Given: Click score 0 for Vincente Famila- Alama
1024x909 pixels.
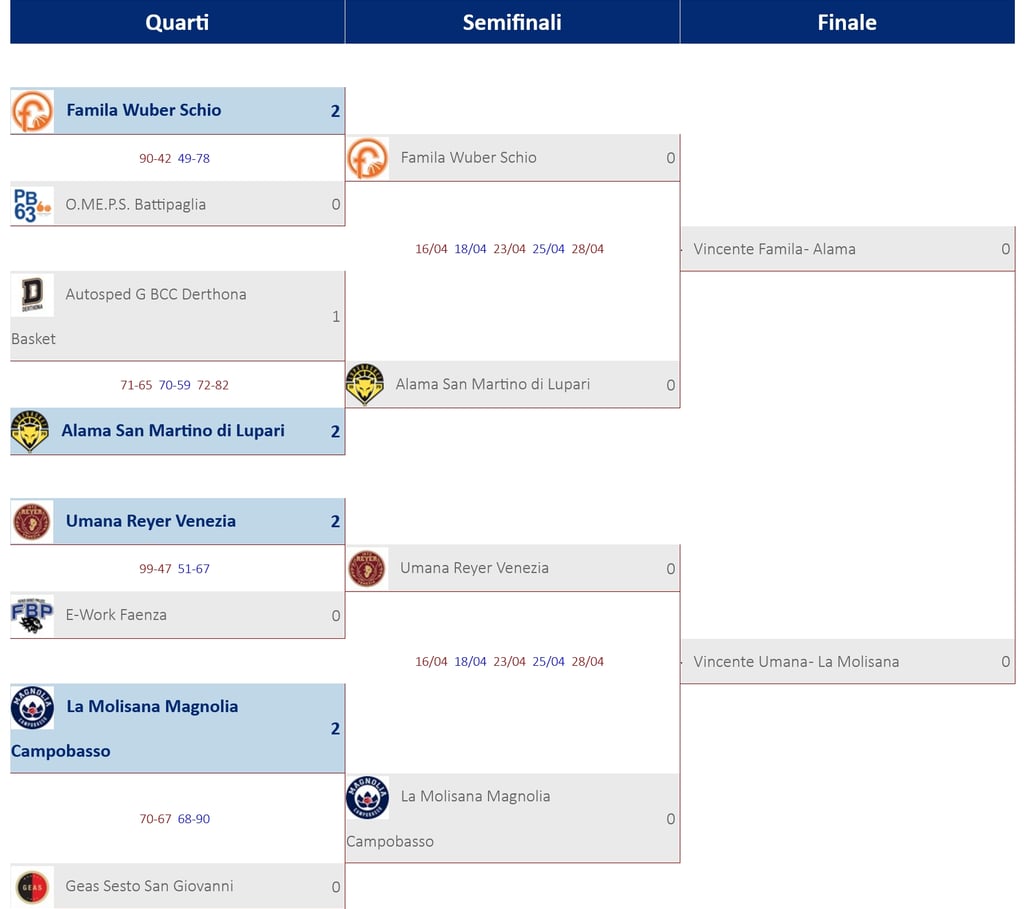Looking at the screenshot, I should point(1006,249).
